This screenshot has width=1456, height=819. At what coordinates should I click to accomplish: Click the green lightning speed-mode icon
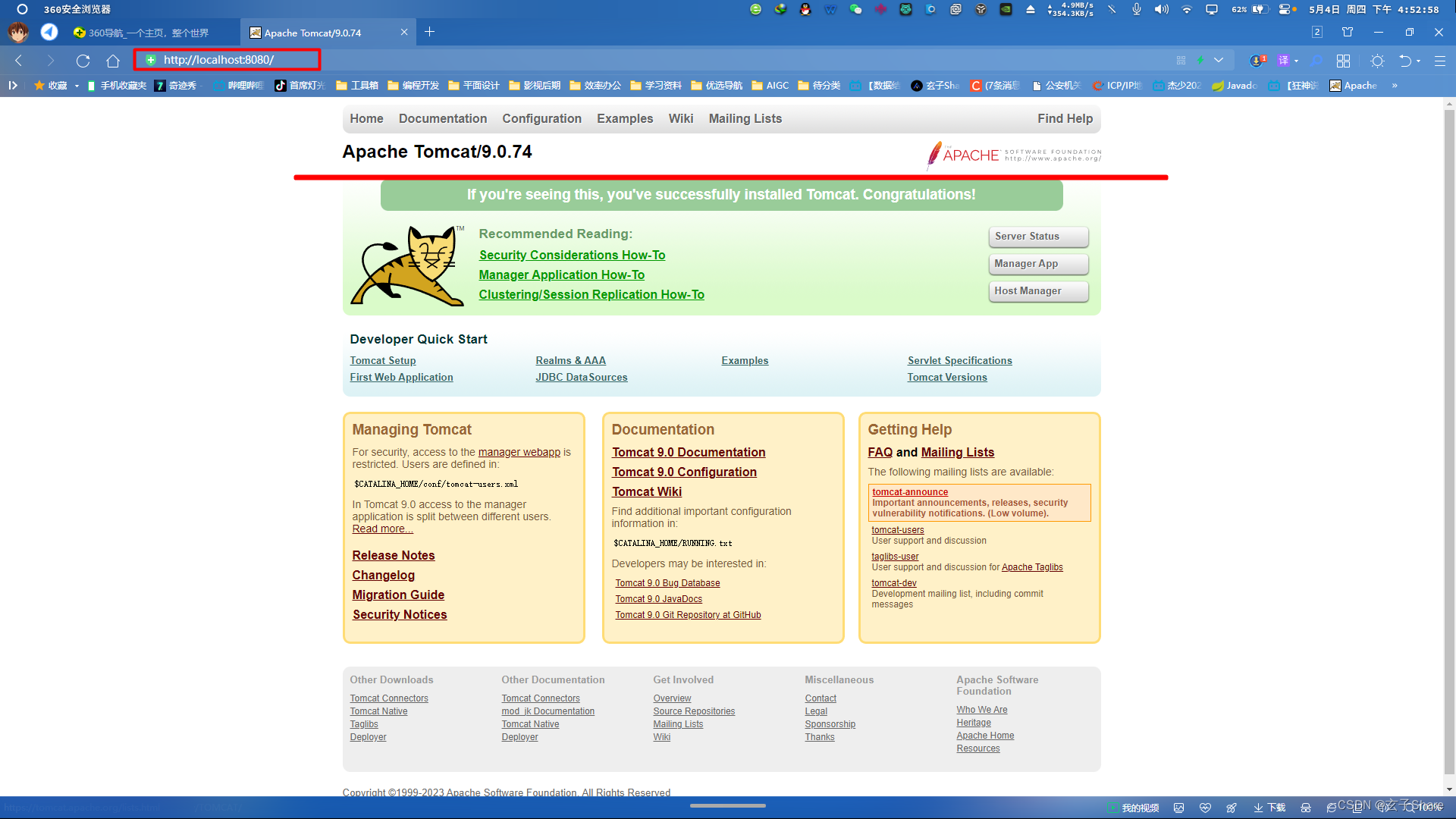pos(1200,60)
